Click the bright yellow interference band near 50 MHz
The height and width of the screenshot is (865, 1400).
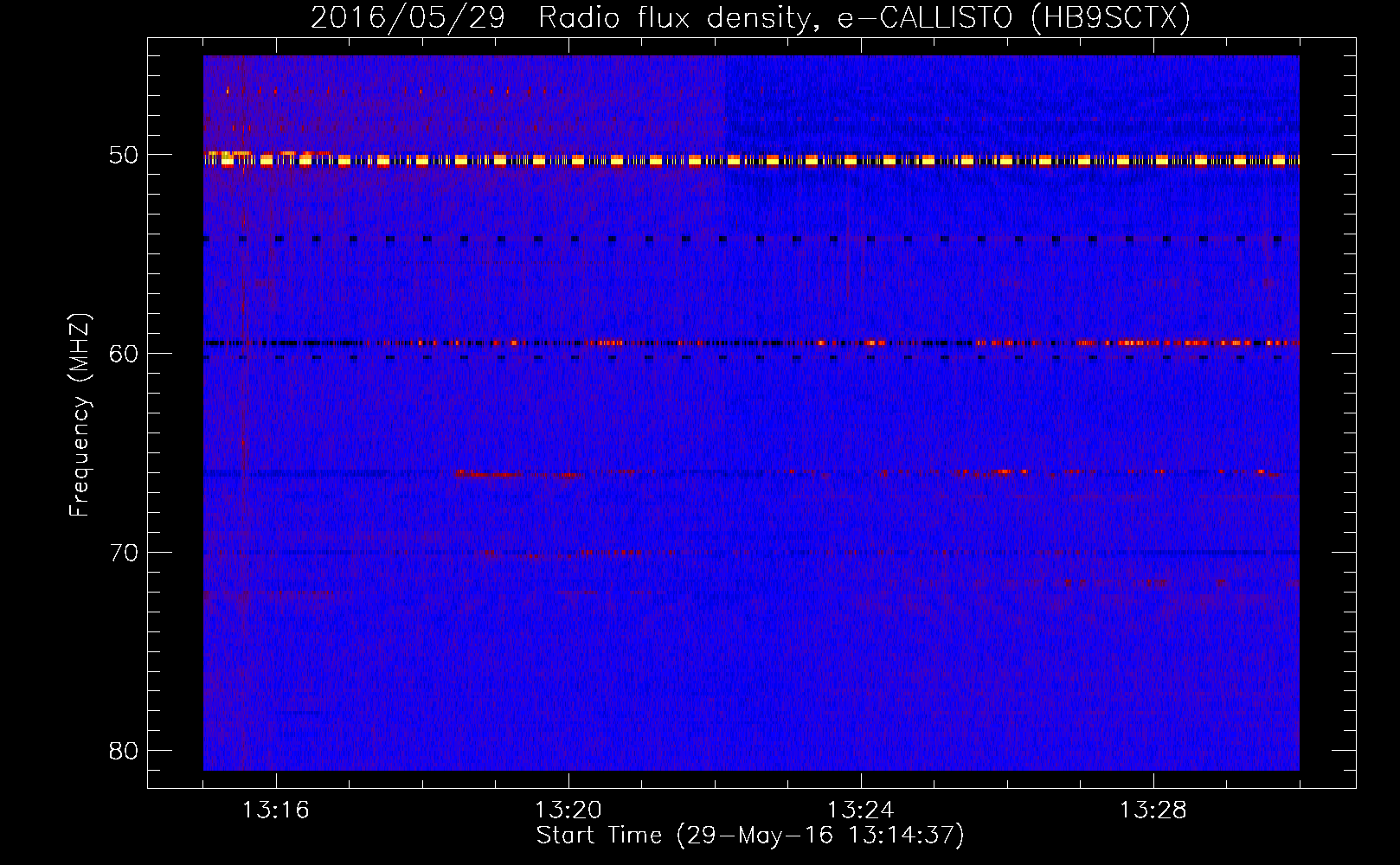751,160
